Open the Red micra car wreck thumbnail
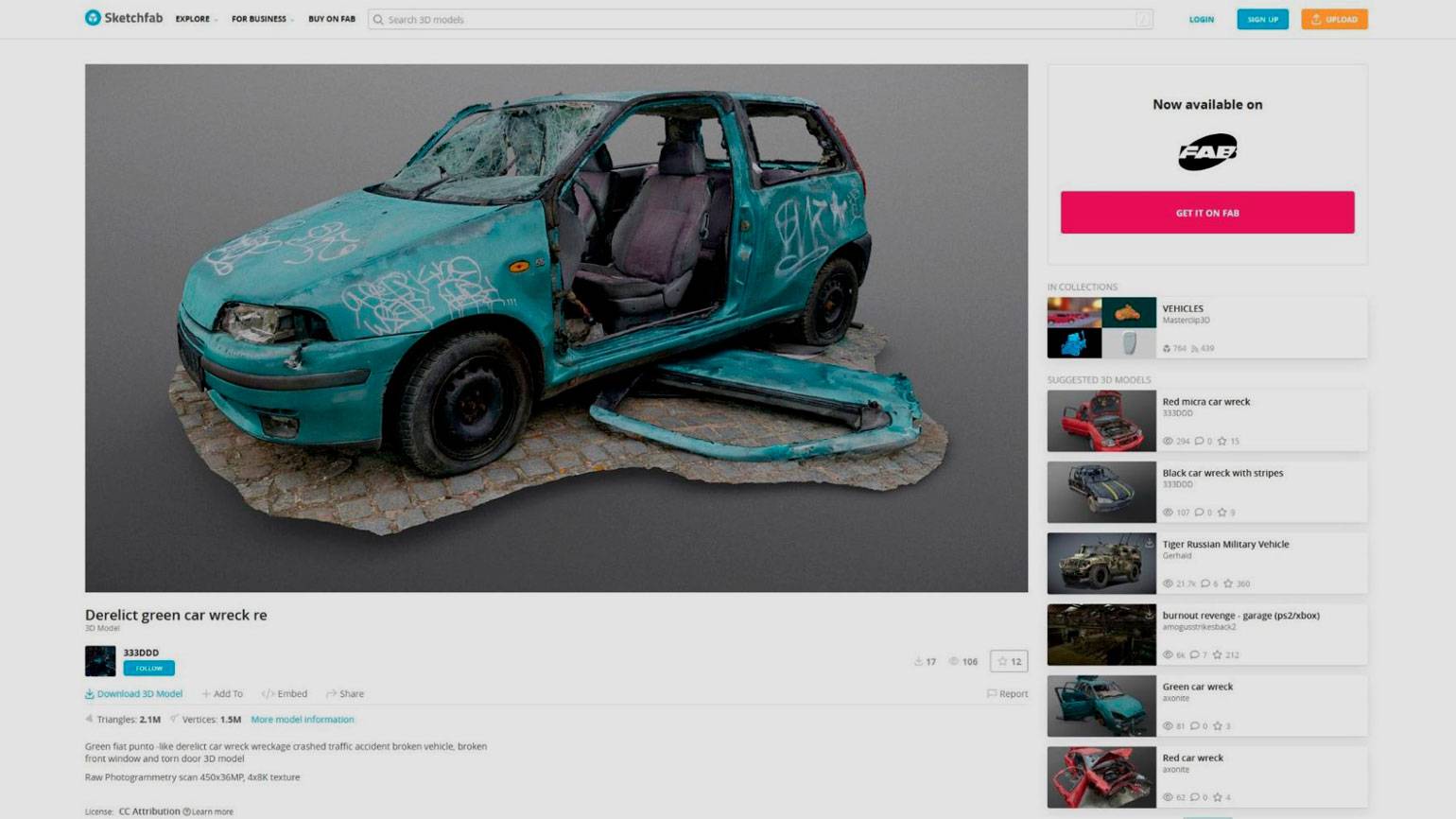This screenshot has height=819, width=1456. pos(1101,421)
